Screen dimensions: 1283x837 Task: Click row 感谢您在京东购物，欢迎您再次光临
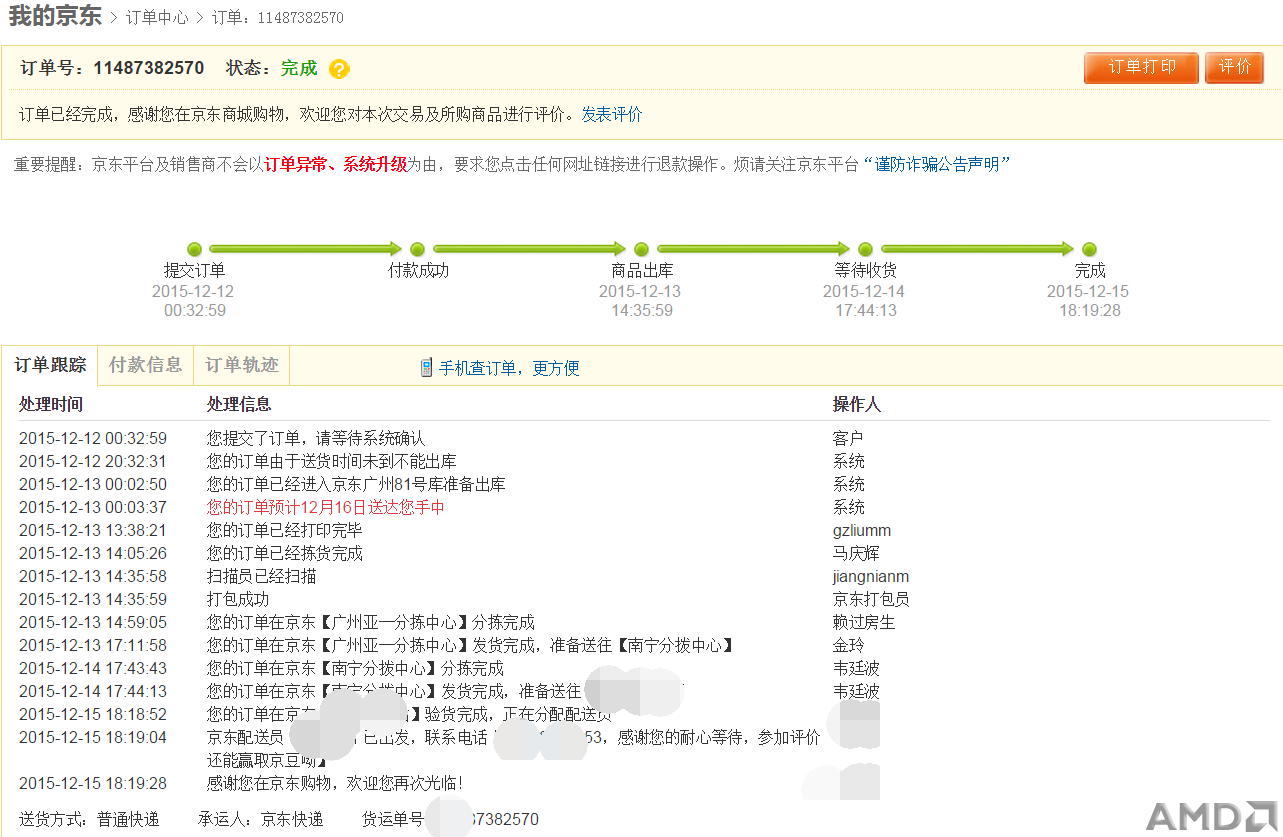[x=335, y=783]
